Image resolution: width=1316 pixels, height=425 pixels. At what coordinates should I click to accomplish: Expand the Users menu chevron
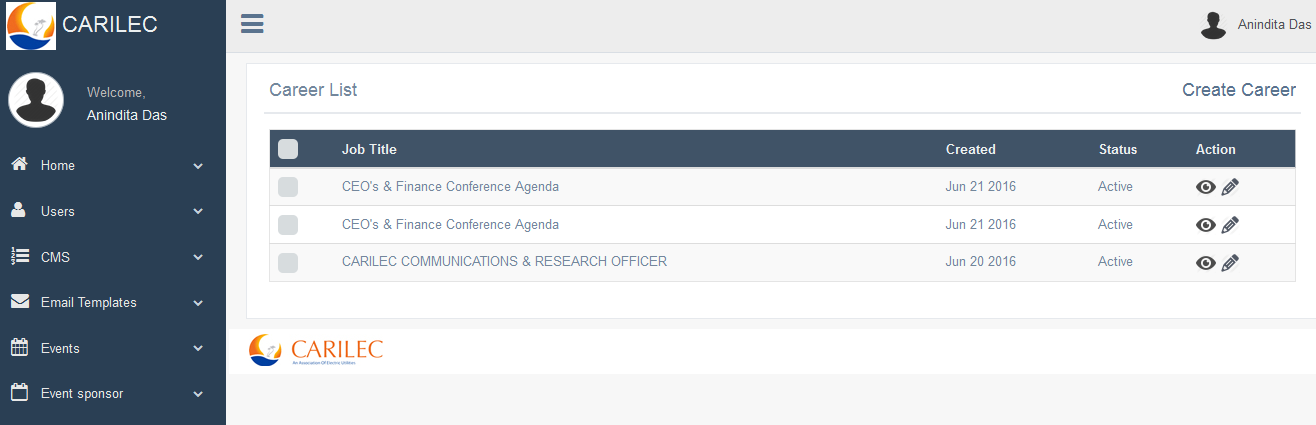tap(198, 212)
